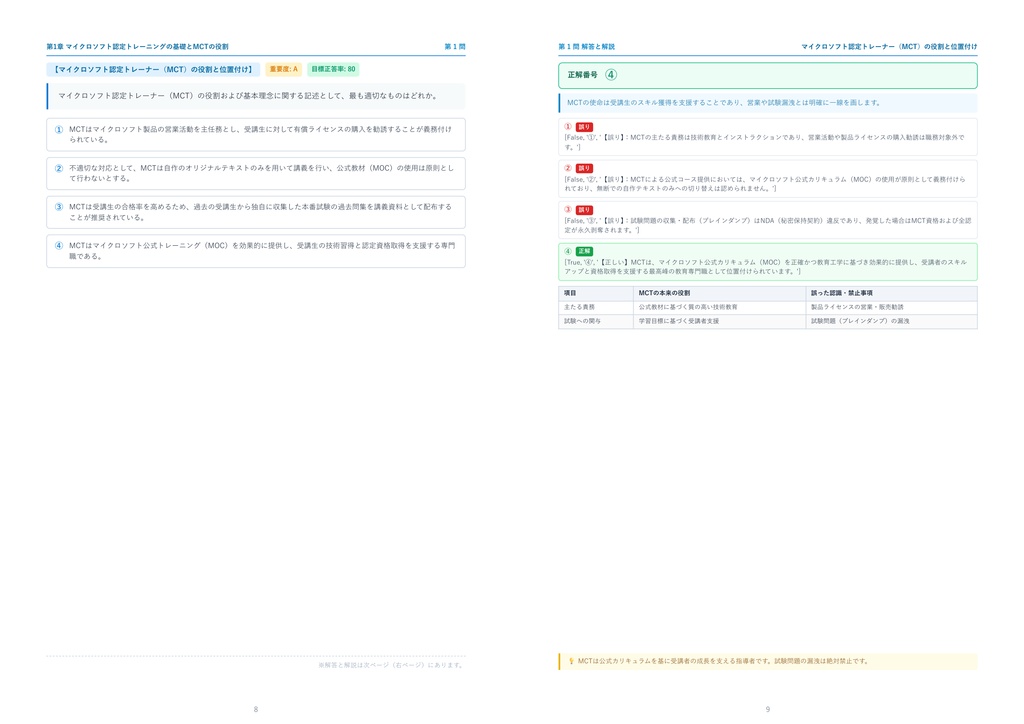
Task: Click the 目標正答率: 80 badge
Action: (333, 69)
